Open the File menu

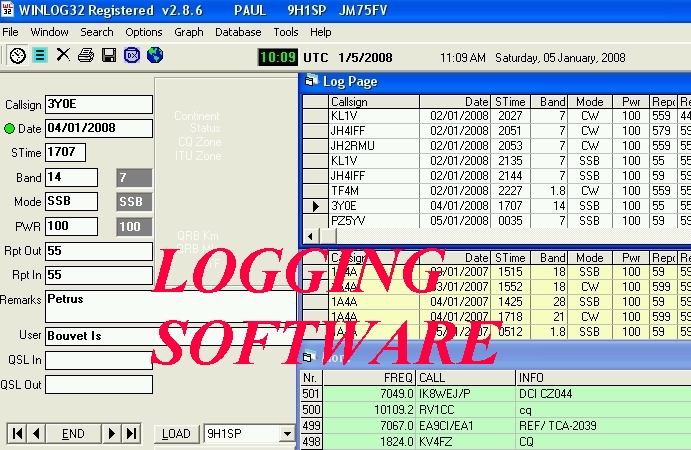10,32
